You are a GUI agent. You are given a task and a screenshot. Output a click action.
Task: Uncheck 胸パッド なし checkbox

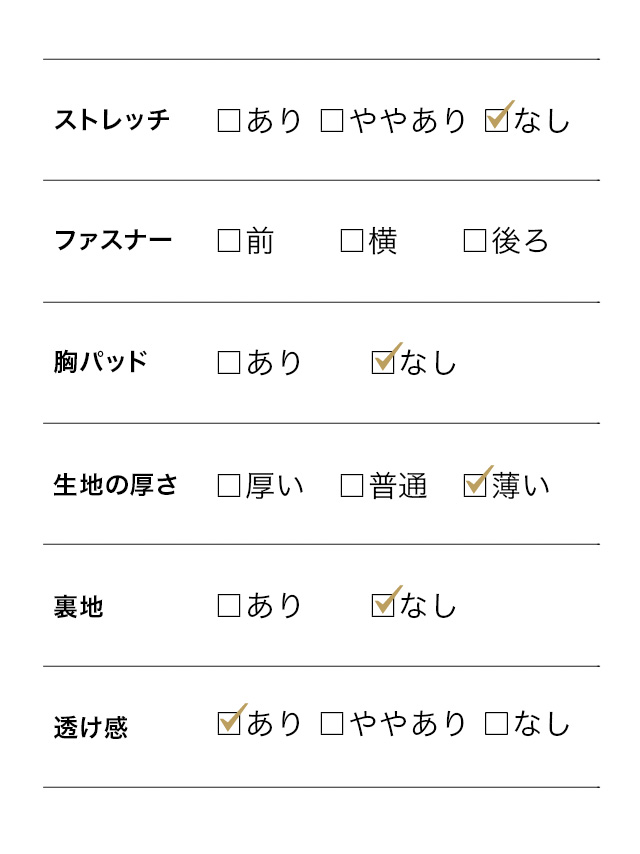(x=383, y=362)
